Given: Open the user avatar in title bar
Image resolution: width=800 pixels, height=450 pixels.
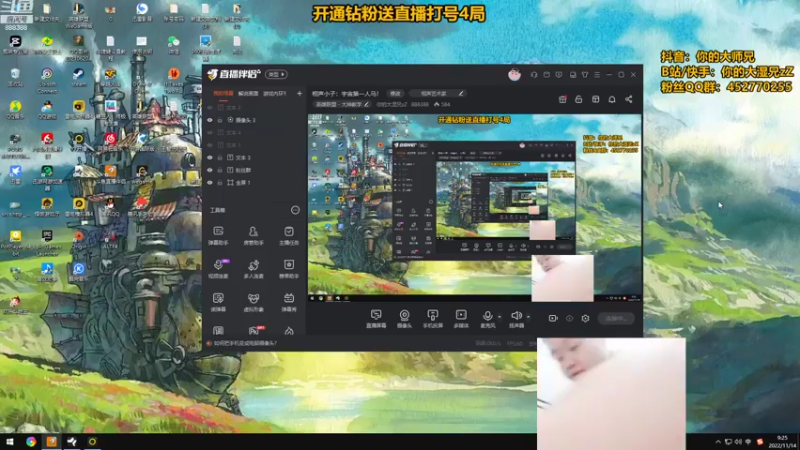Looking at the screenshot, I should click(x=514, y=74).
